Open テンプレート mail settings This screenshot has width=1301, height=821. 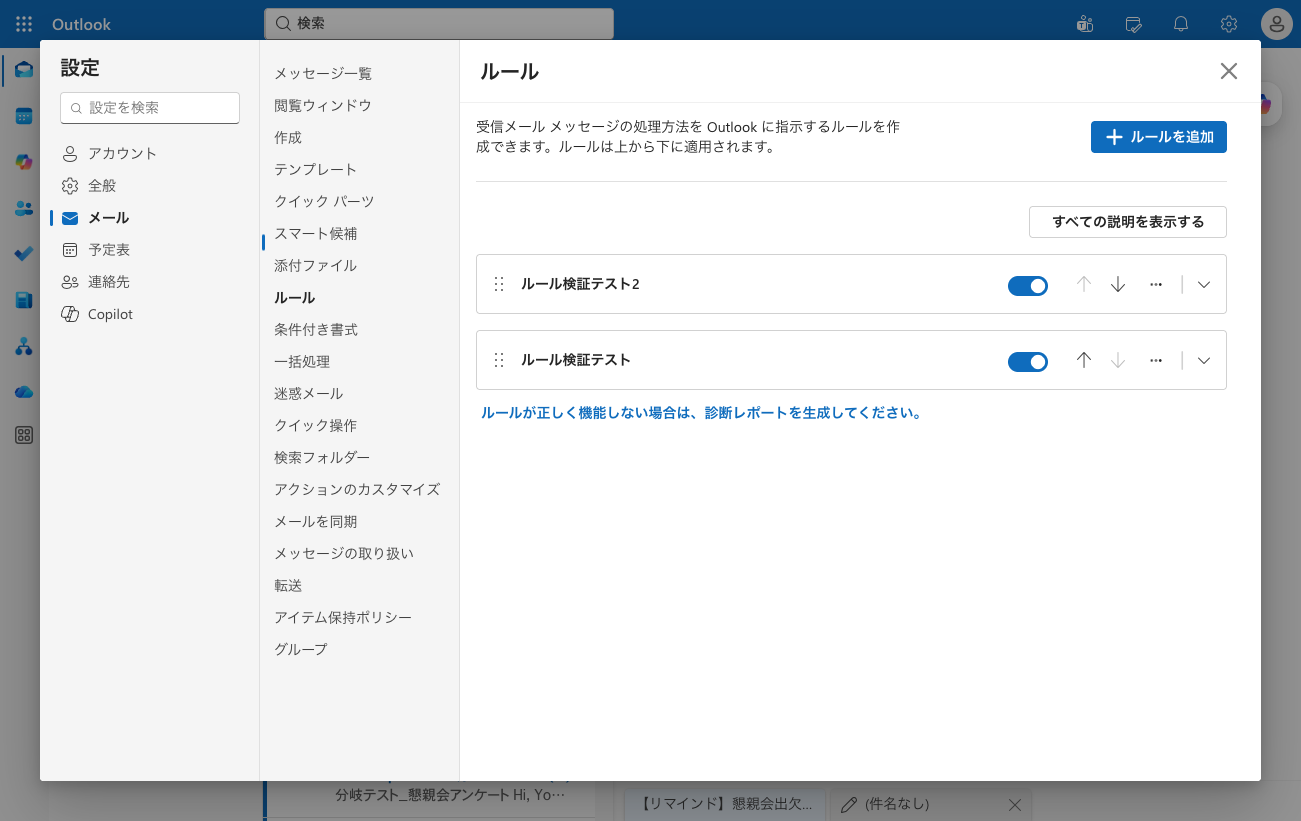pos(316,170)
